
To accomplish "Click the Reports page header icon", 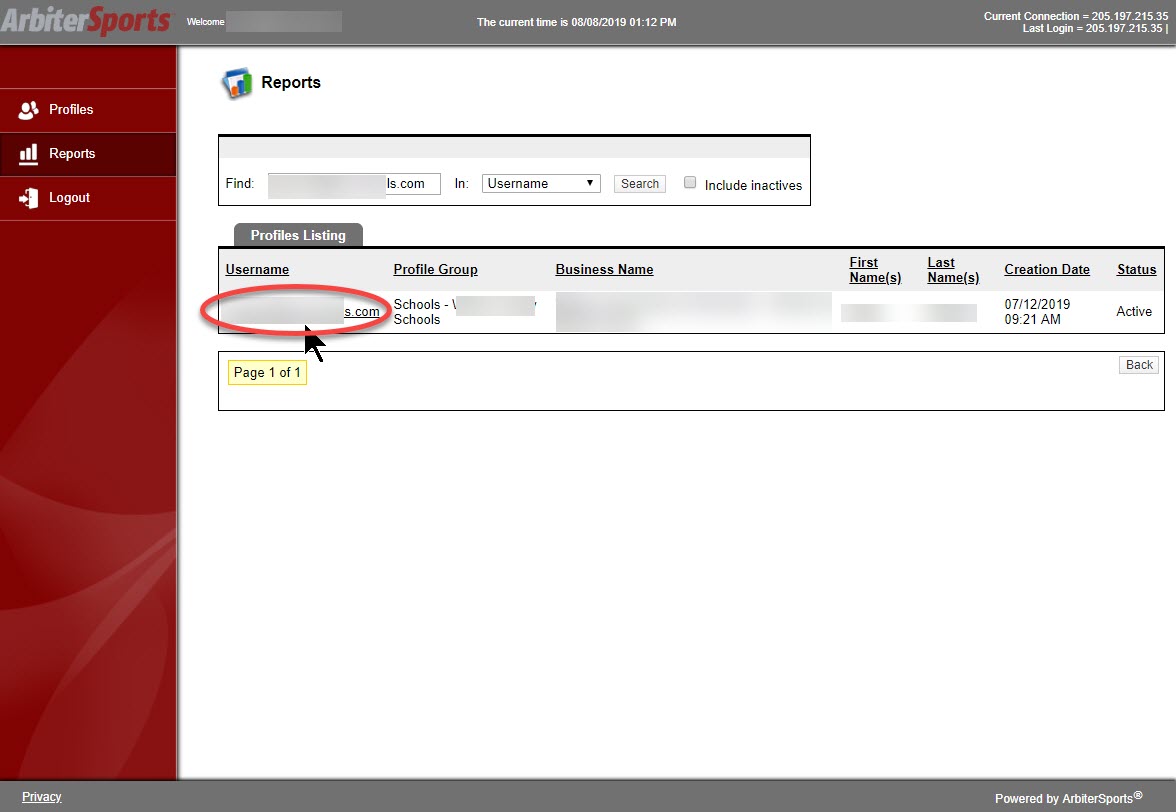I will (237, 83).
